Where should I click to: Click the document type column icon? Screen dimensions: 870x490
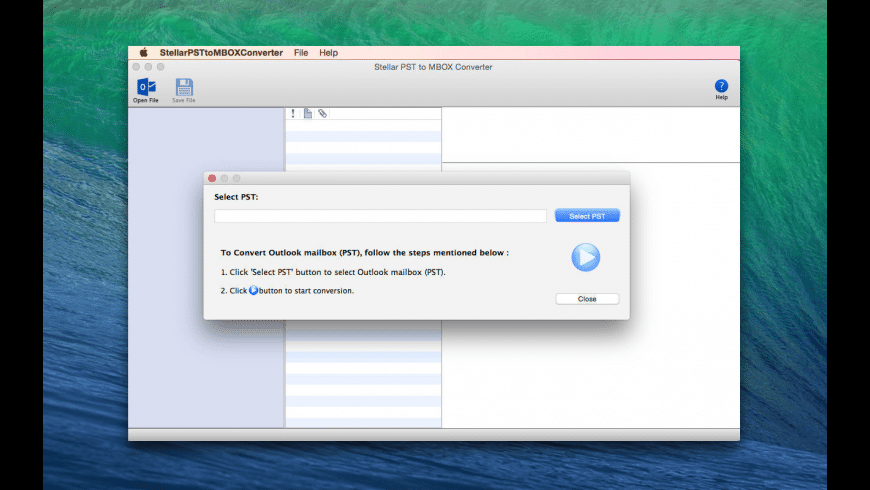pos(307,113)
